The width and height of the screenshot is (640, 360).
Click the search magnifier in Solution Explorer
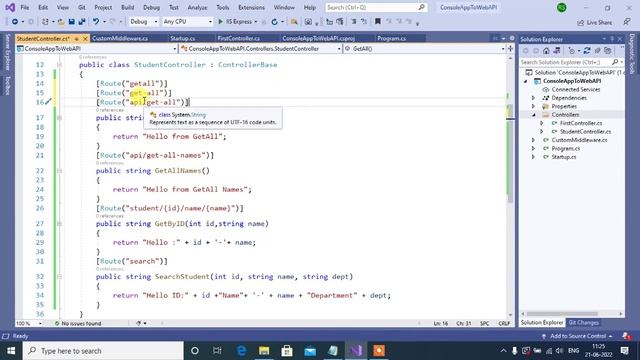coord(615,62)
